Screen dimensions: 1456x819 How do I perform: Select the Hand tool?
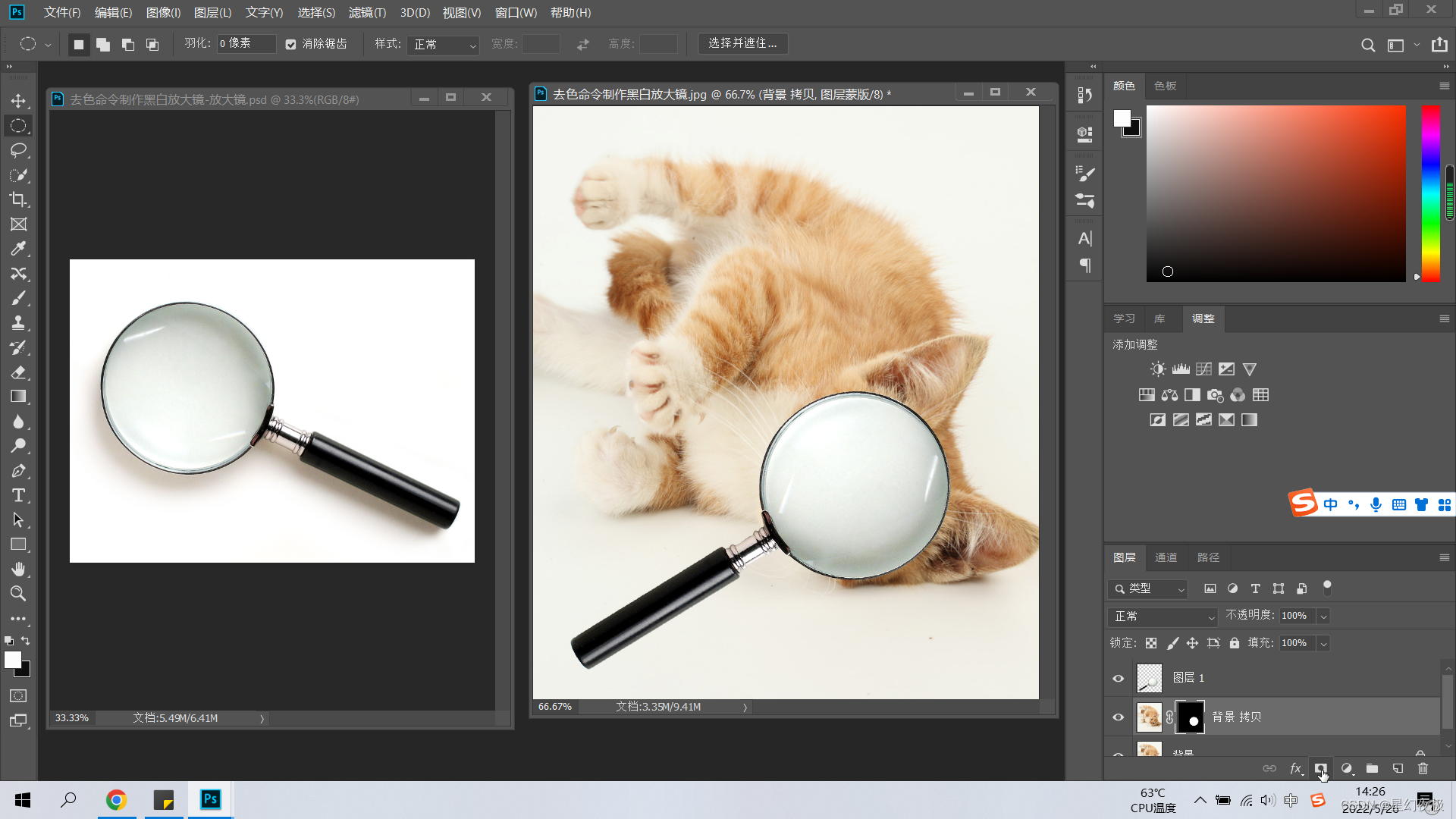point(18,570)
